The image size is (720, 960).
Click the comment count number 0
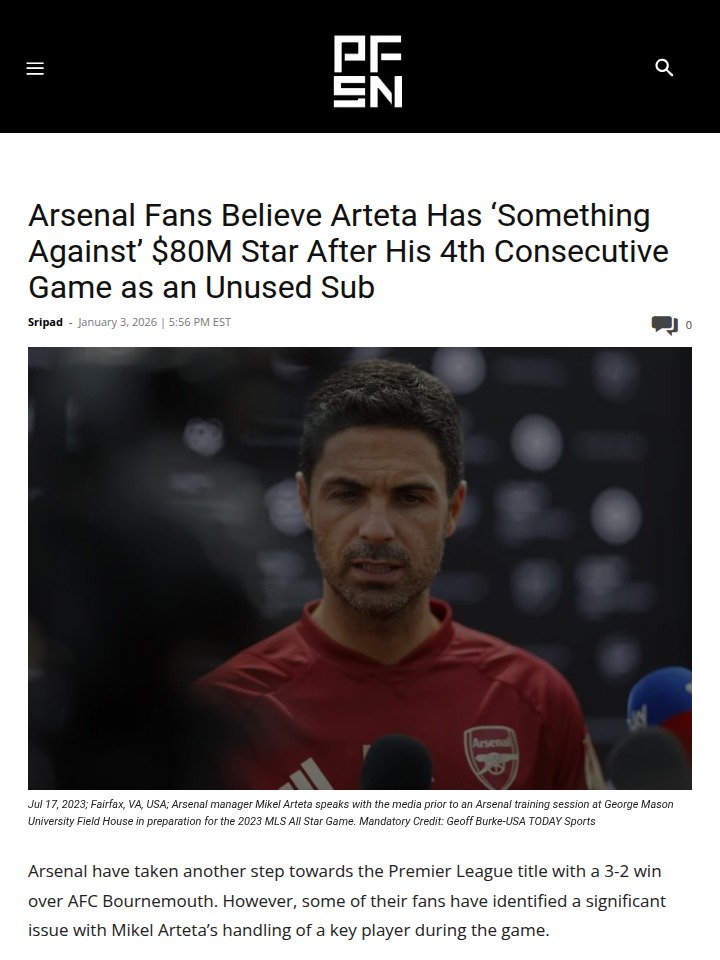(689, 325)
